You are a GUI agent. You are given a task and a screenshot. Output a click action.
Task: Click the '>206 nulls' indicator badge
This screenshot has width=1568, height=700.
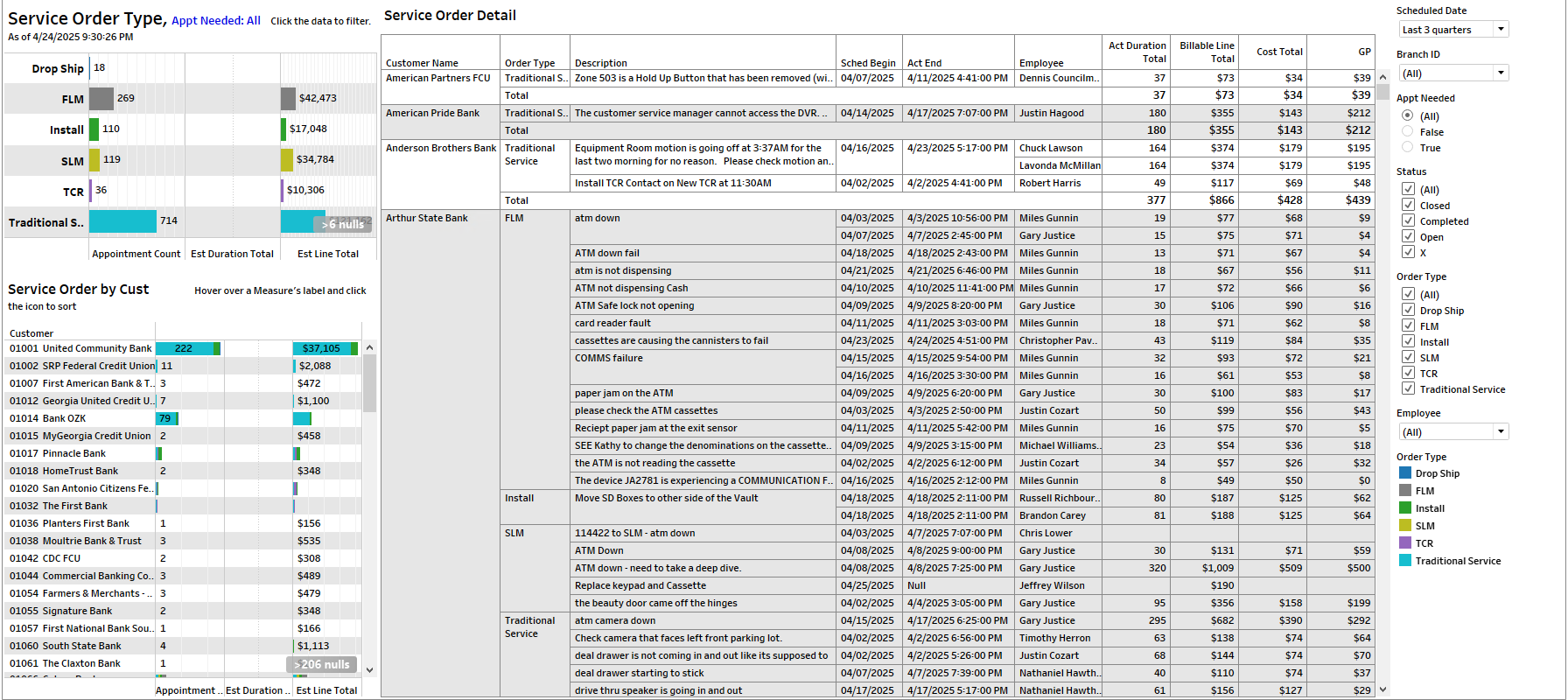pos(321,665)
